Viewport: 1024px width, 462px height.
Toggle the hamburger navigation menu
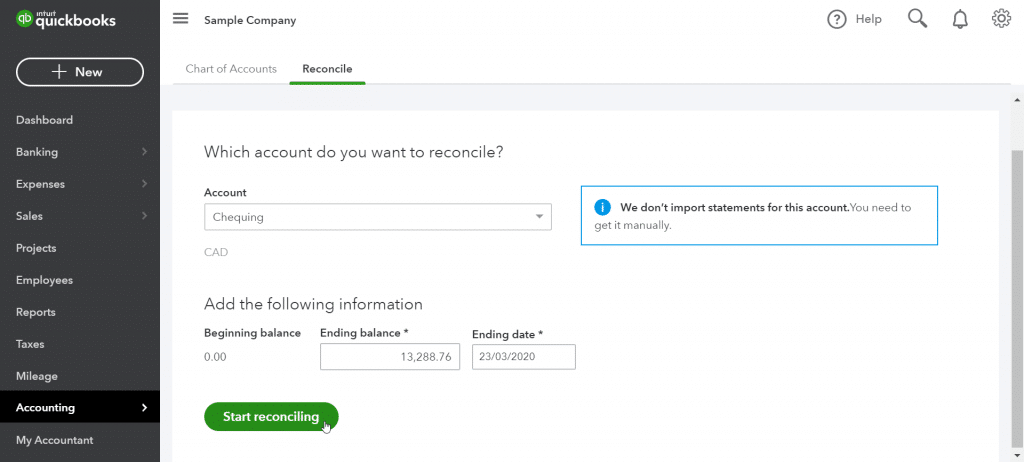click(180, 19)
